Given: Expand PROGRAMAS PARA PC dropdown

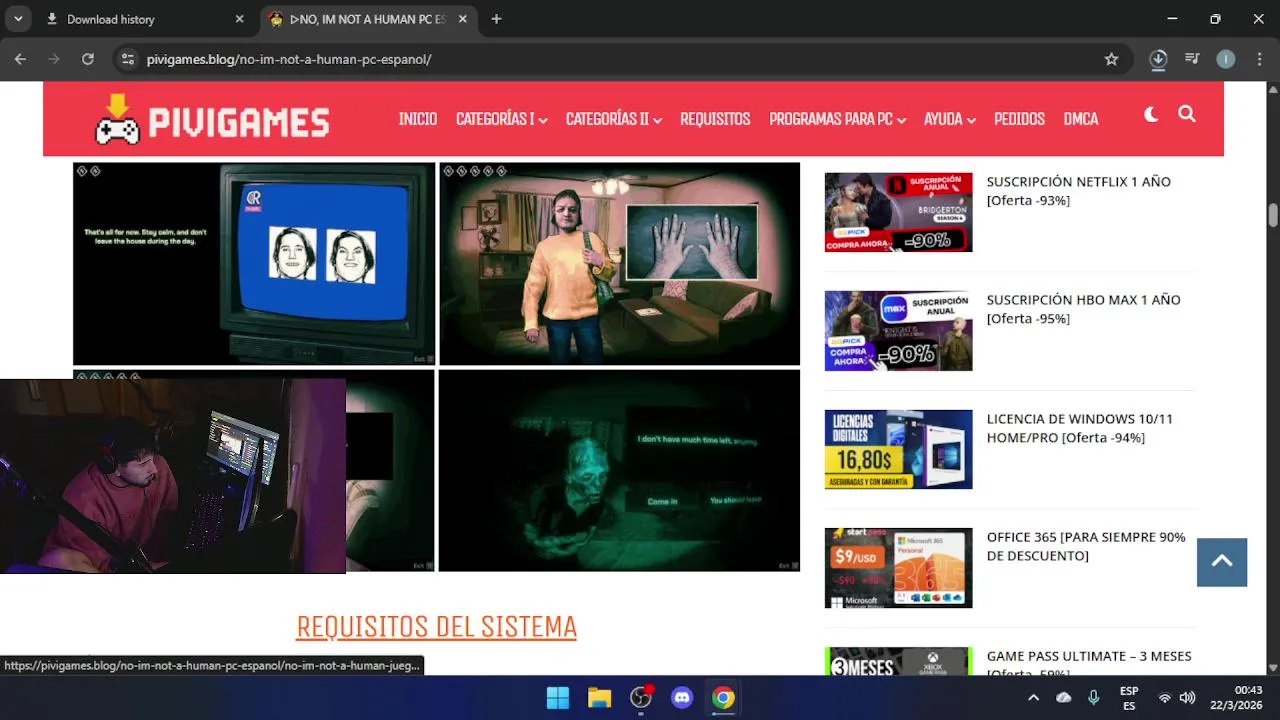Looking at the screenshot, I should click(837, 119).
